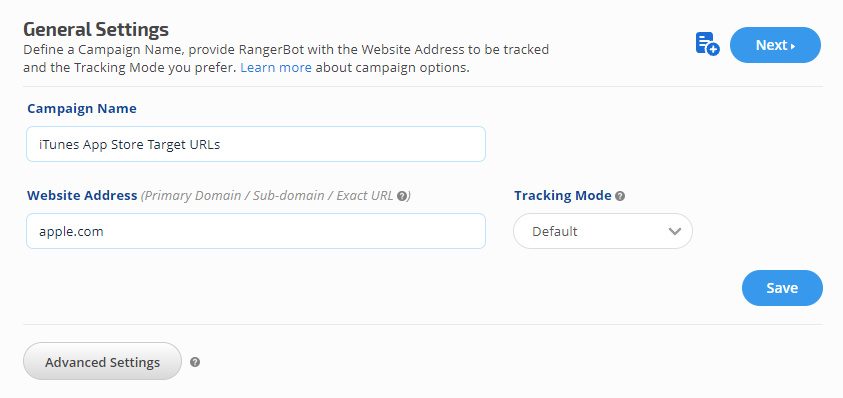
Task: Click the Tracking Mode label
Action: tap(563, 195)
